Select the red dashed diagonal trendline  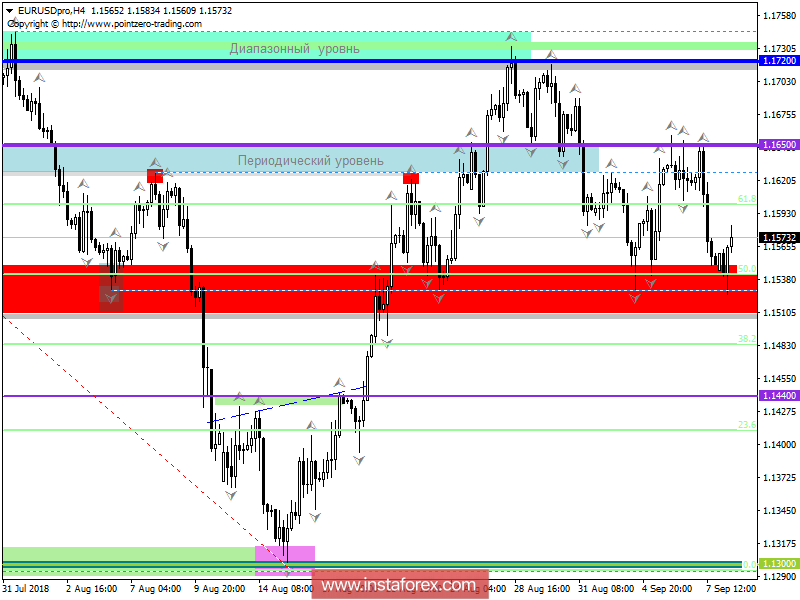pyautogui.click(x=145, y=441)
